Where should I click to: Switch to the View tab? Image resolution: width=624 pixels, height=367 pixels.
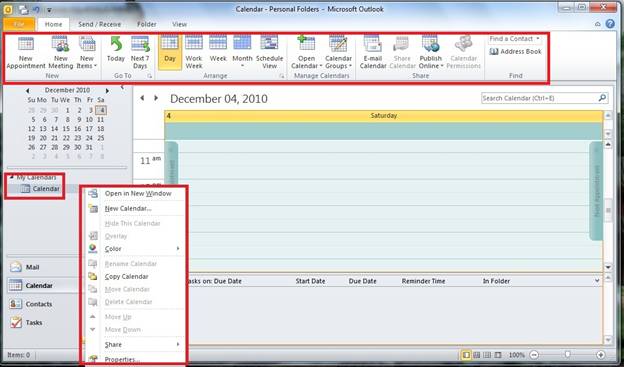(179, 24)
